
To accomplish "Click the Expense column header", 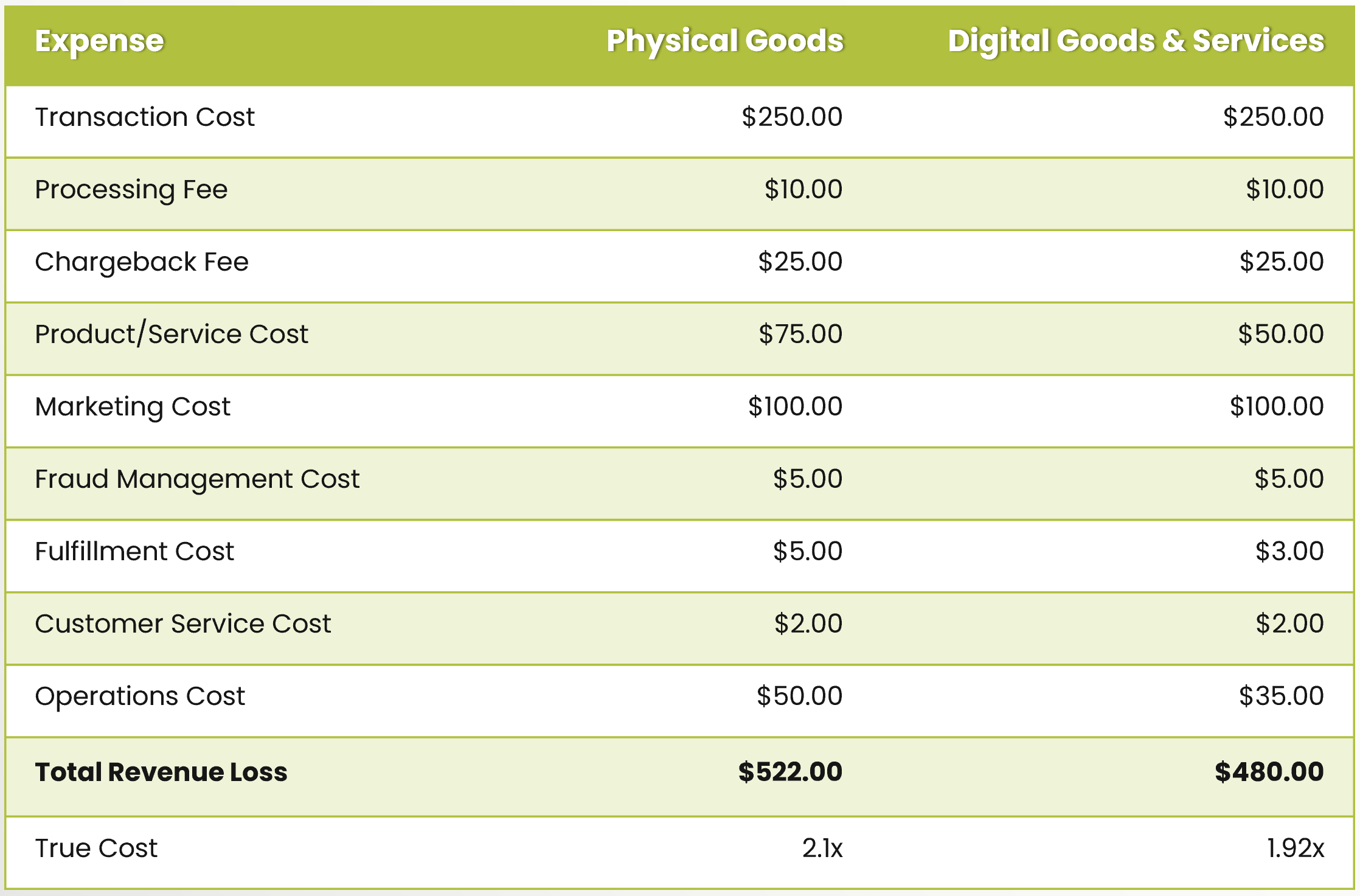I will pyautogui.click(x=100, y=42).
